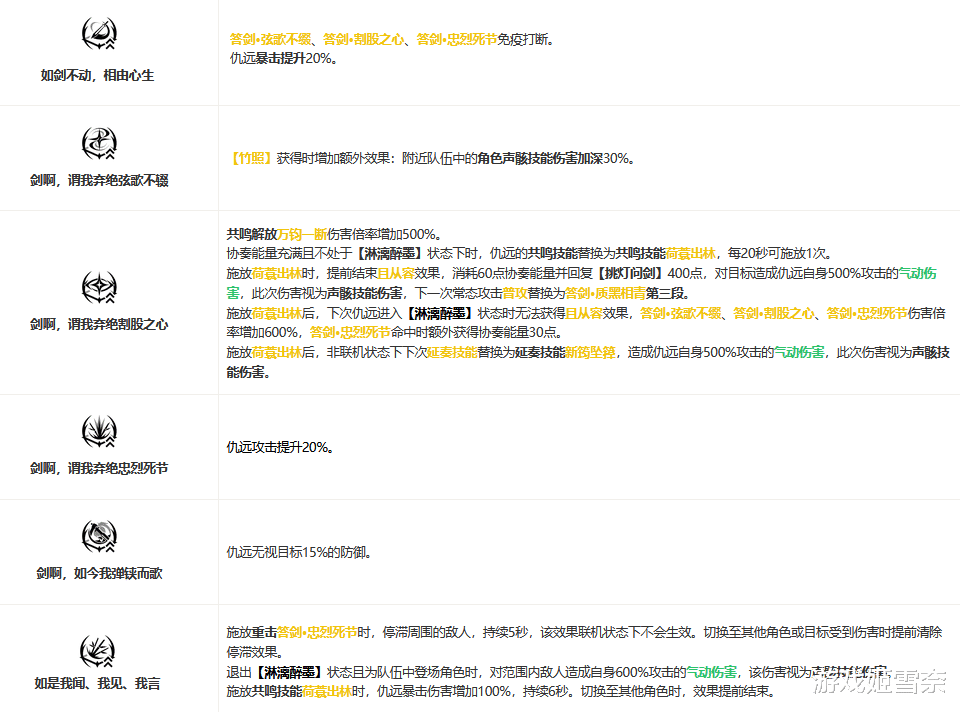Click the icon above 如是我闻、我见、我言
Image resolution: width=960 pixels, height=712 pixels.
click(x=97, y=651)
